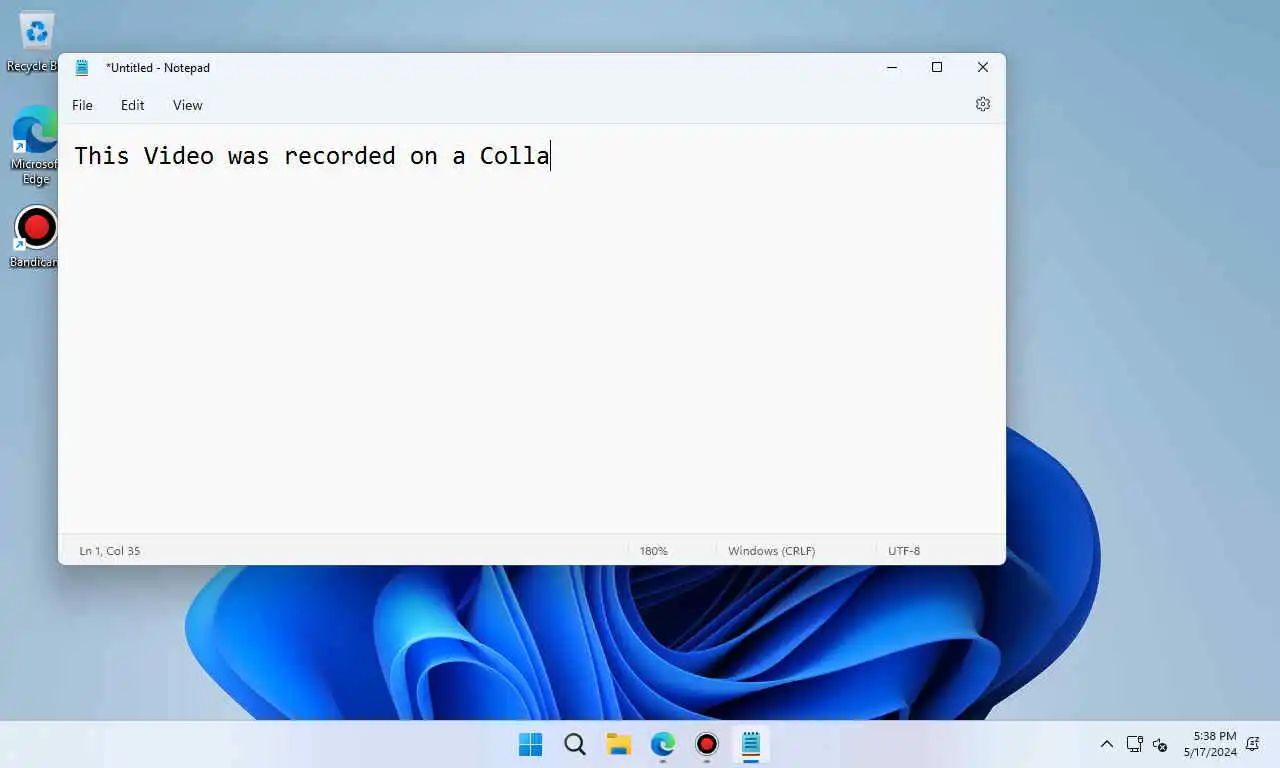The image size is (1280, 768).
Task: Click "Windows (CRLF)" in status bar
Action: coord(771,551)
